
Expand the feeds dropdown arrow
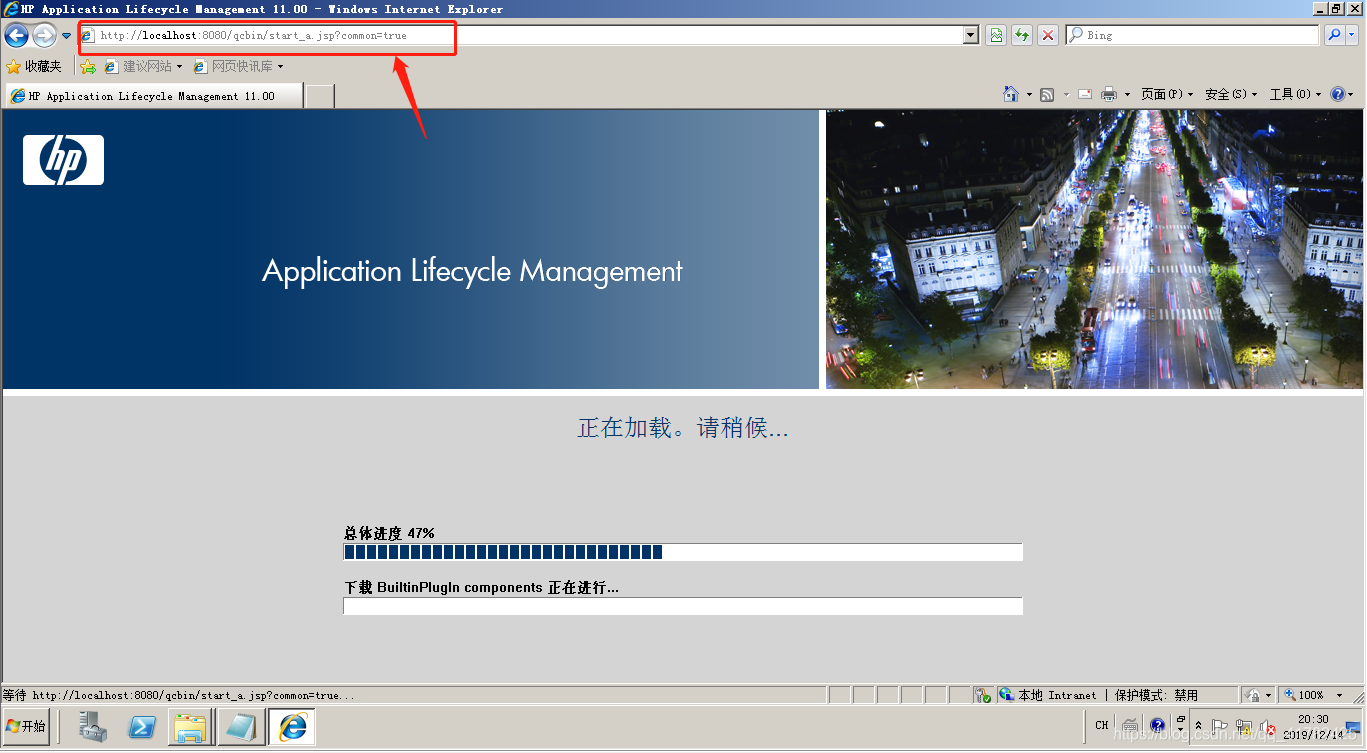[1066, 94]
